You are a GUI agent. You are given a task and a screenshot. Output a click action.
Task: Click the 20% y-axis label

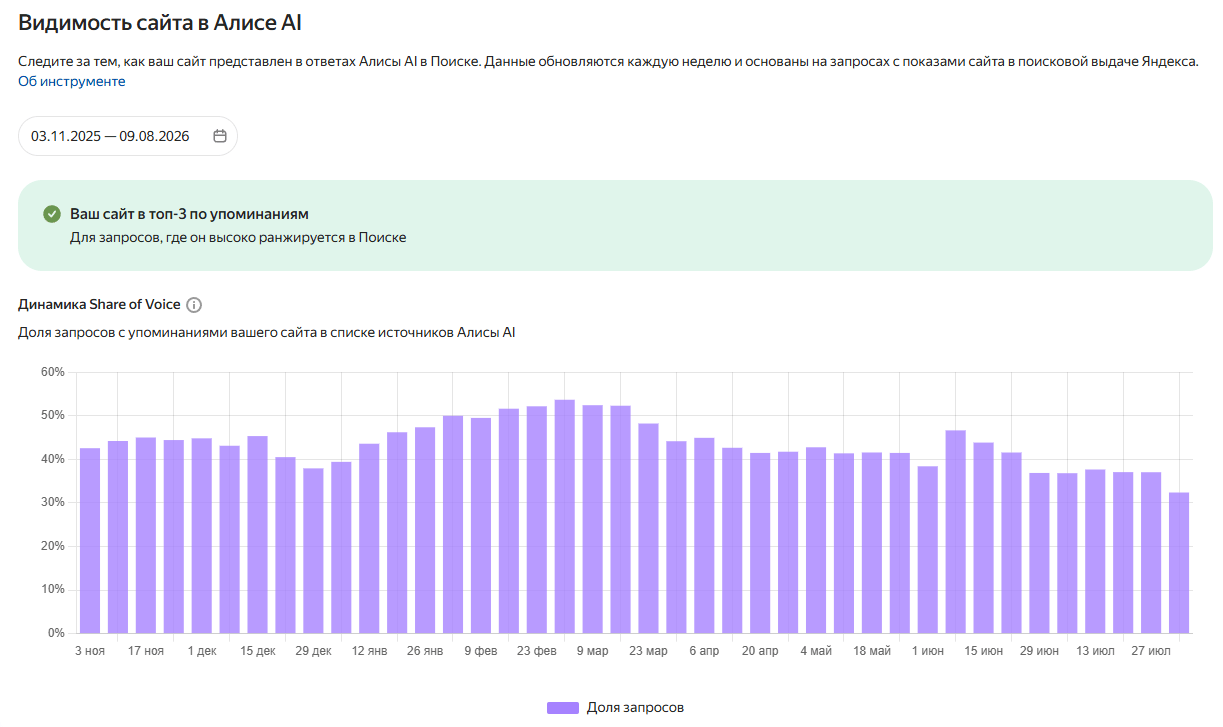52,546
